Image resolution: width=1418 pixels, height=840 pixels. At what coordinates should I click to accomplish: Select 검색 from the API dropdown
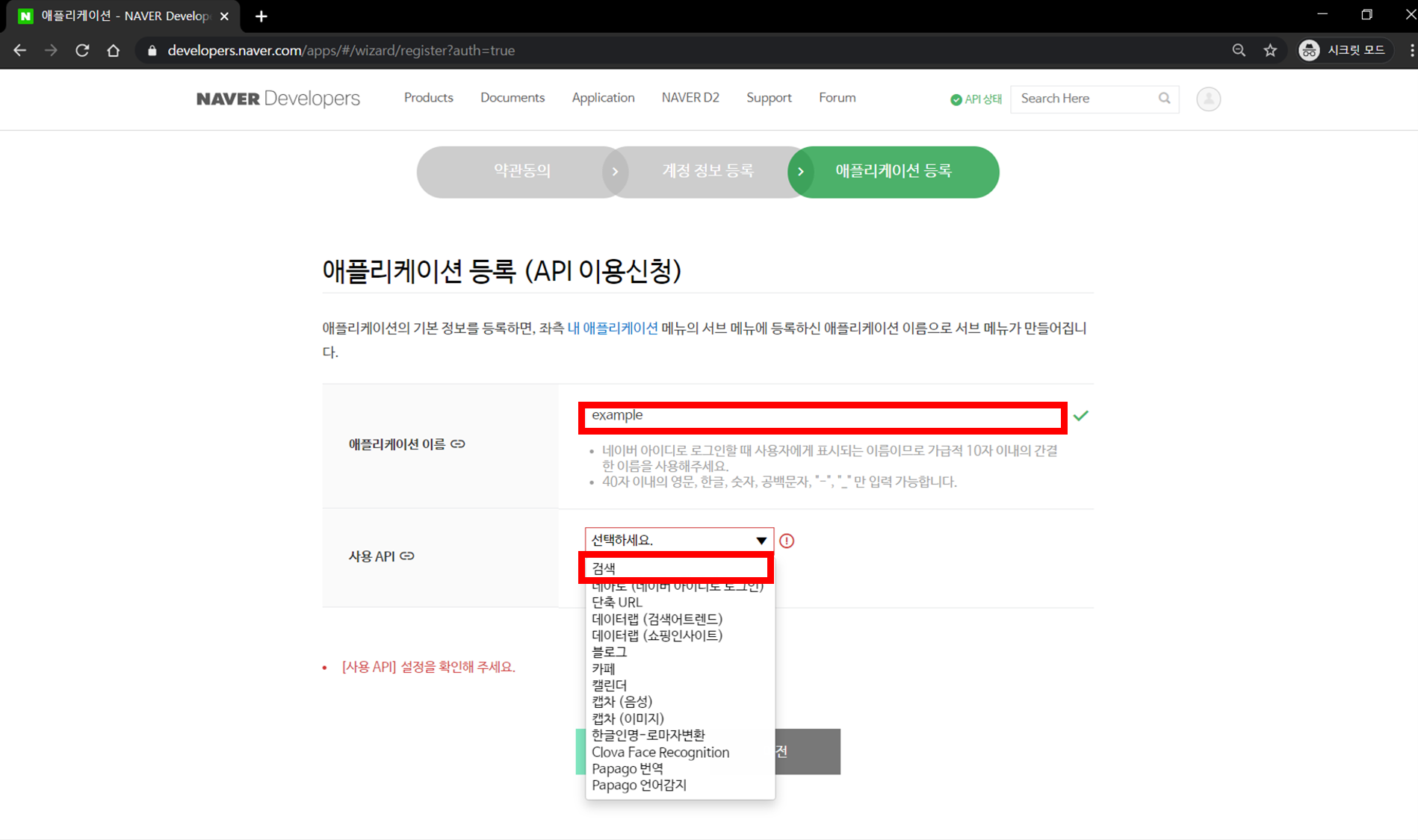tap(676, 568)
